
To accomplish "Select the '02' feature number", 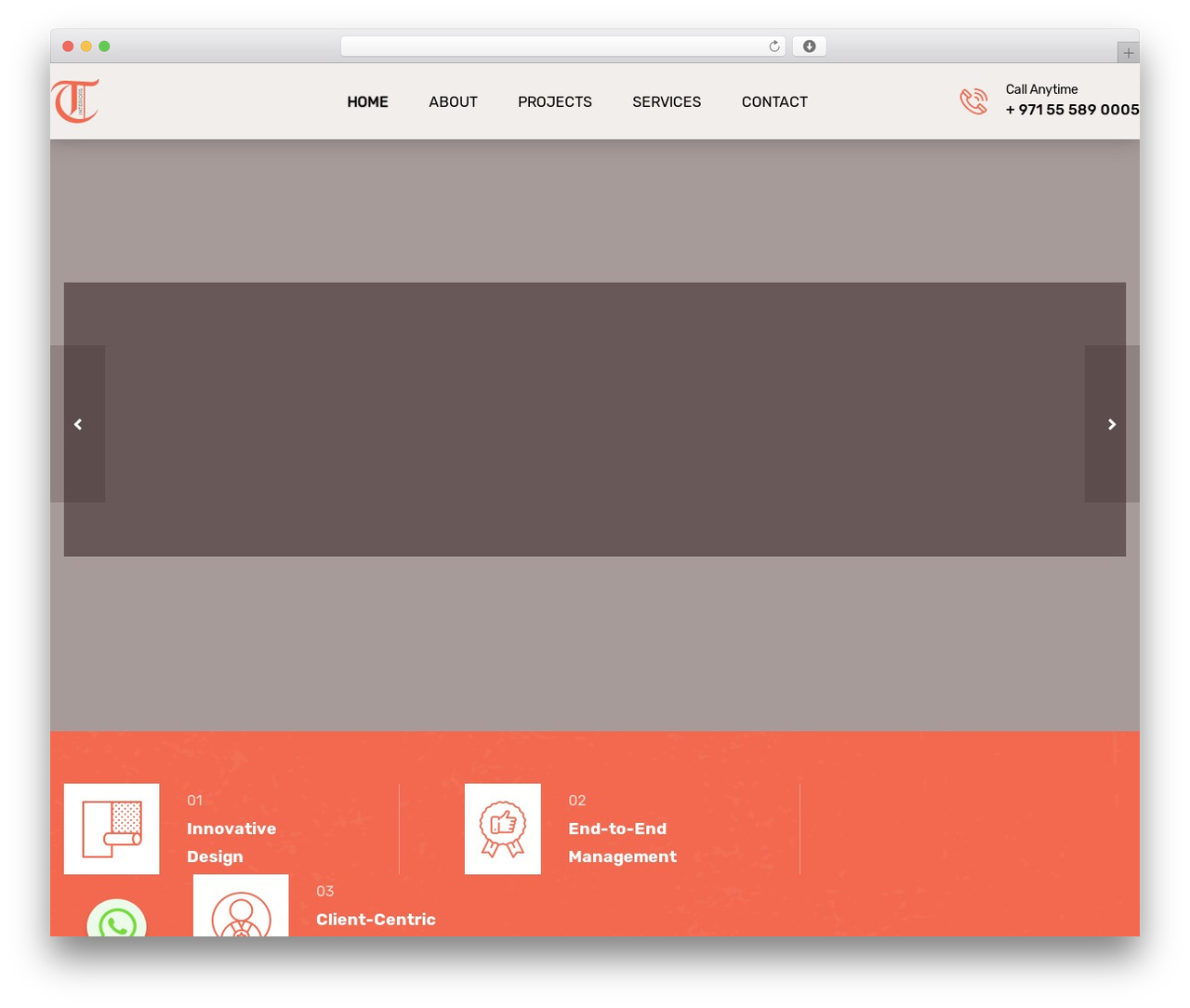I will tap(577, 801).
